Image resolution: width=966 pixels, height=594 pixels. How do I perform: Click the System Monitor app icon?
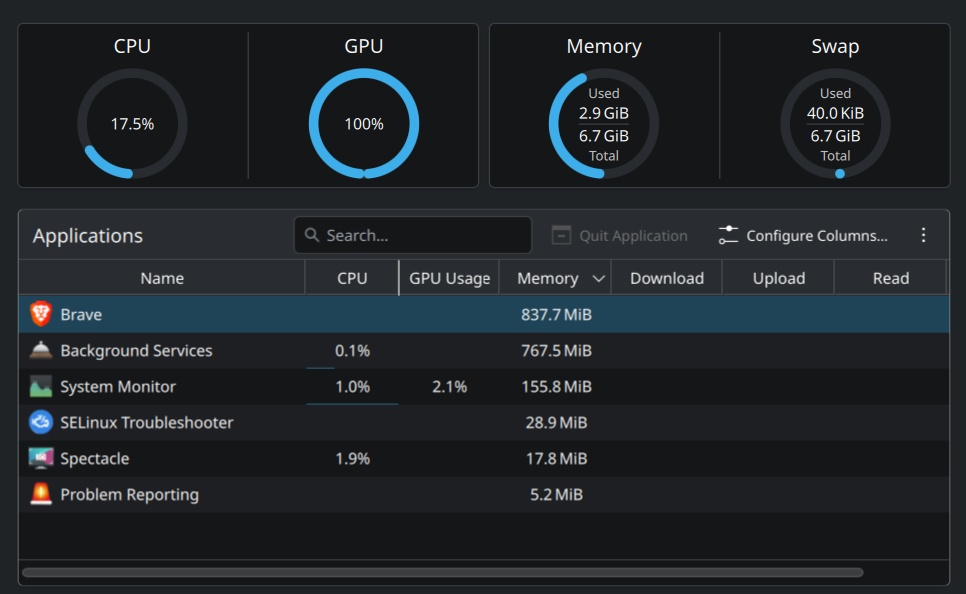pyautogui.click(x=41, y=386)
